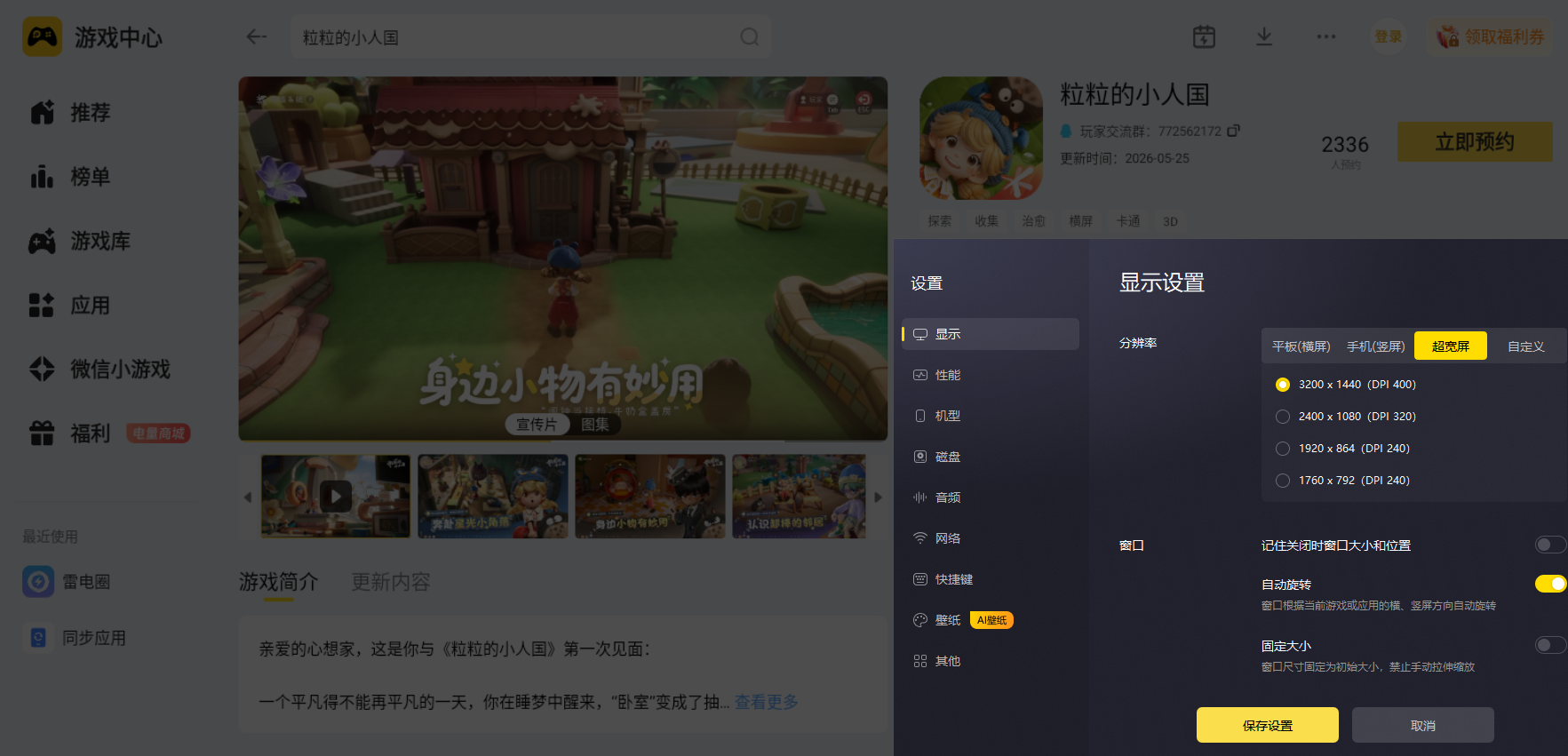The image size is (1568, 756).
Task: Enable the 固定大小 switch
Action: 1550,645
